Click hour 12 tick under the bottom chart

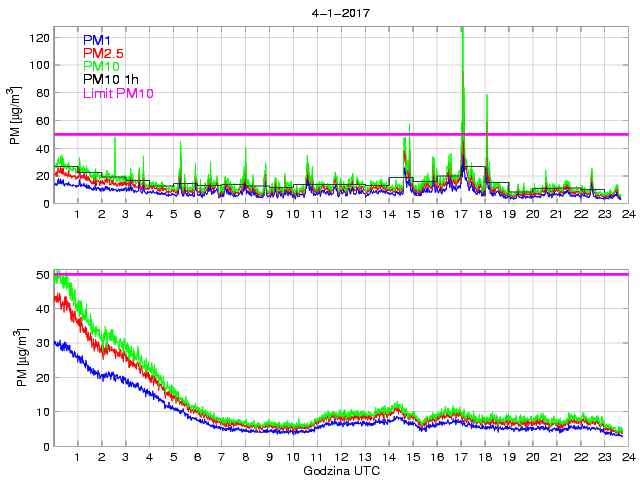tap(341, 457)
